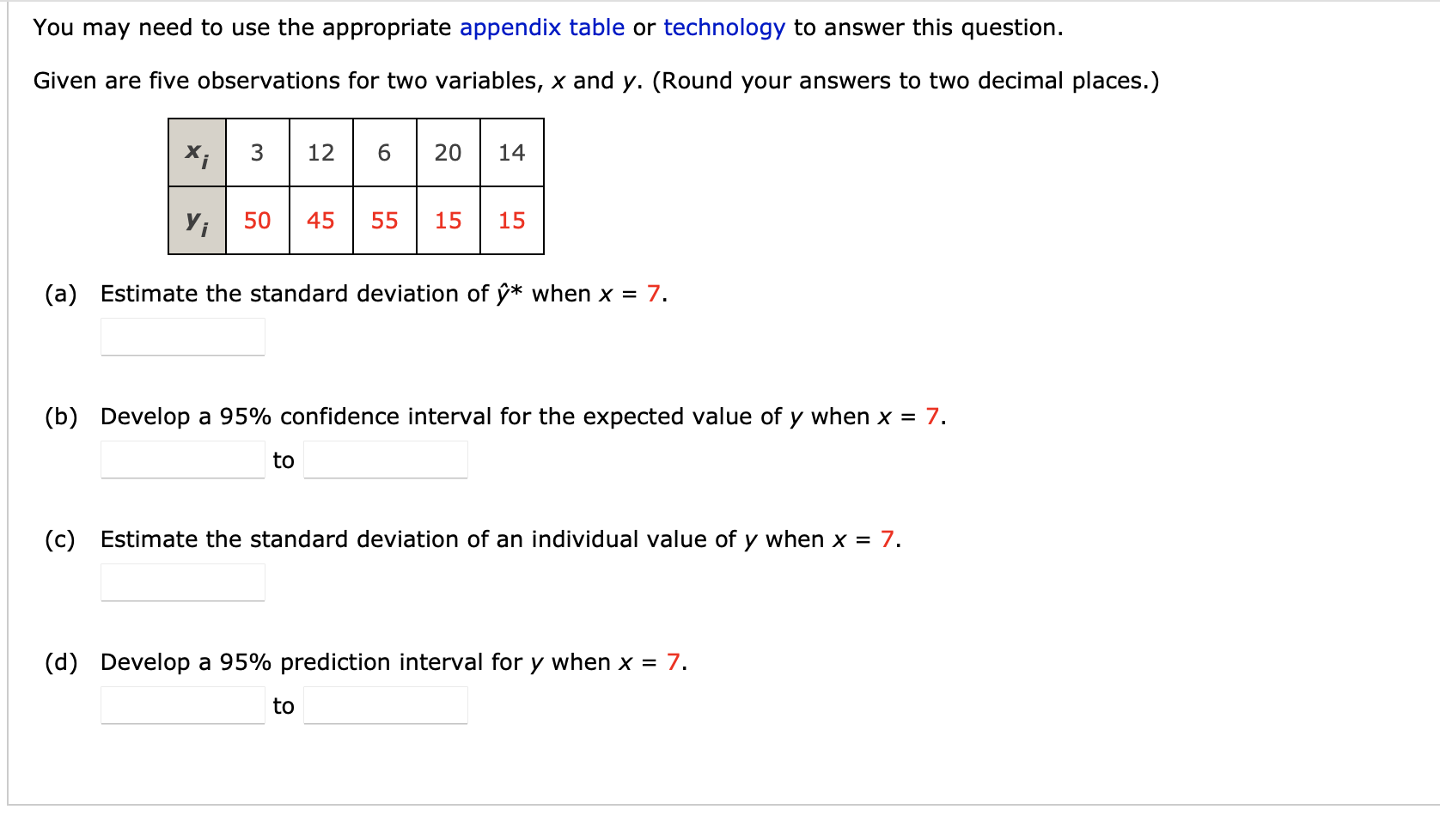Click the answer box for part (c)
This screenshot has height=840, width=1440.
pos(181,582)
